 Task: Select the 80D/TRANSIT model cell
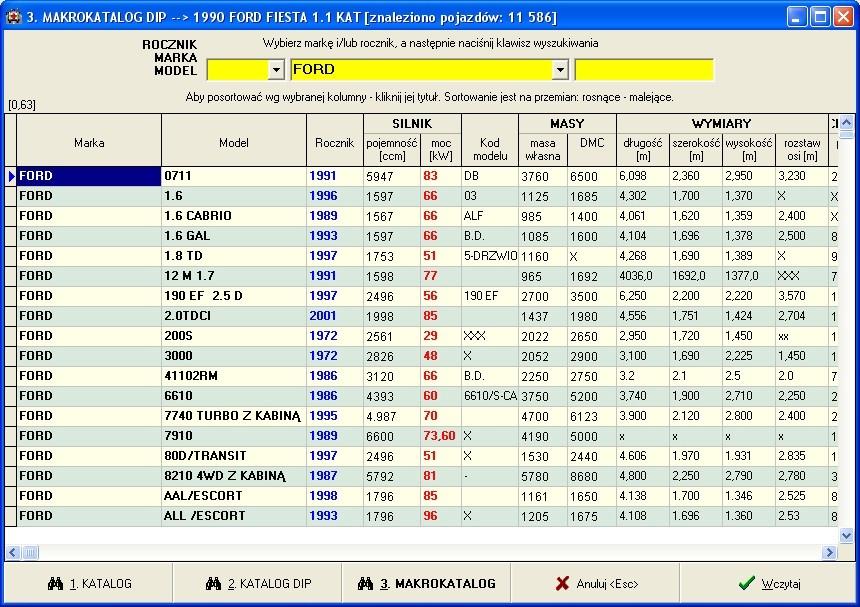click(234, 456)
